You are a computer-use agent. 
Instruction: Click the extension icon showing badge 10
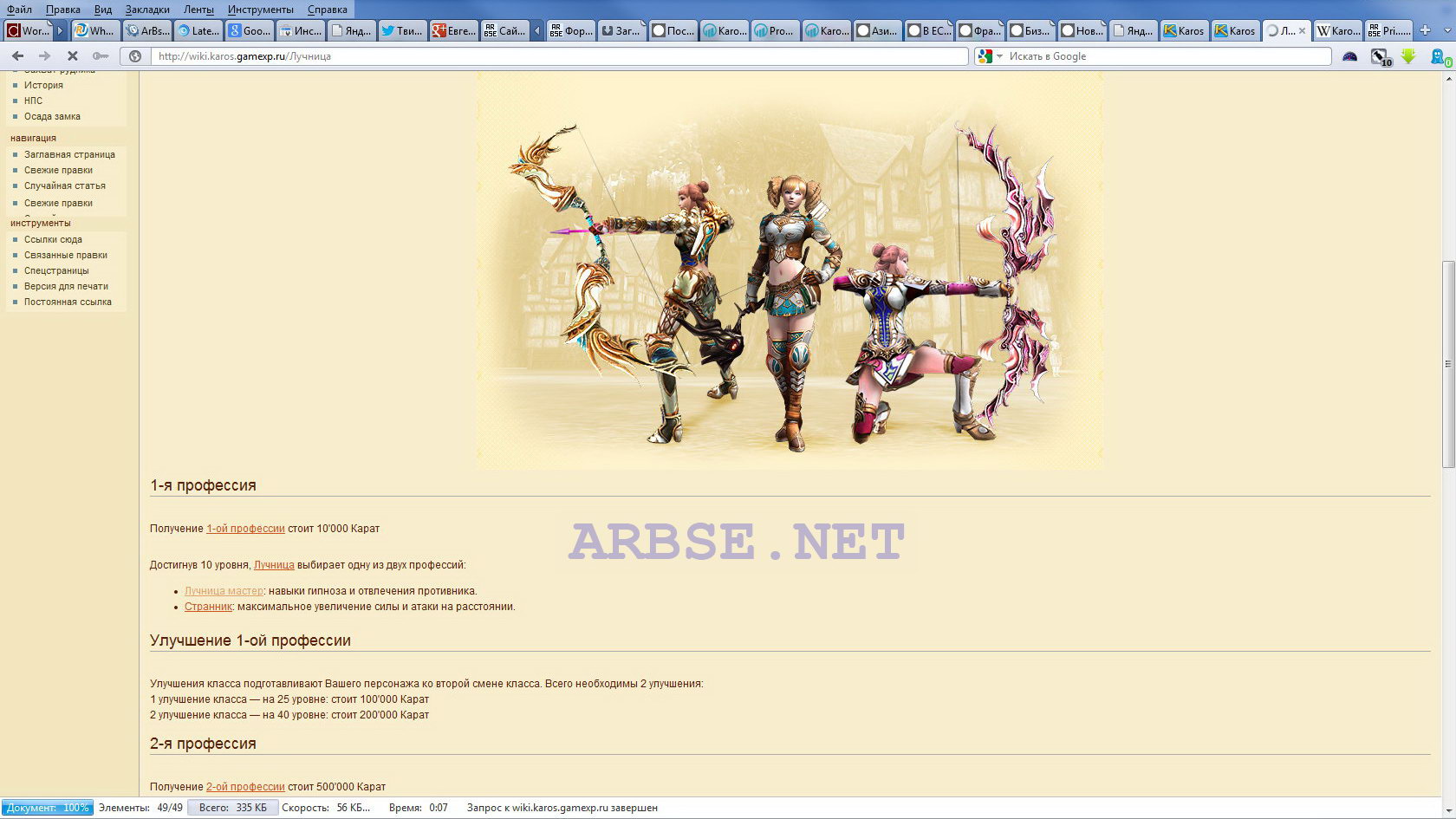[x=1381, y=56]
